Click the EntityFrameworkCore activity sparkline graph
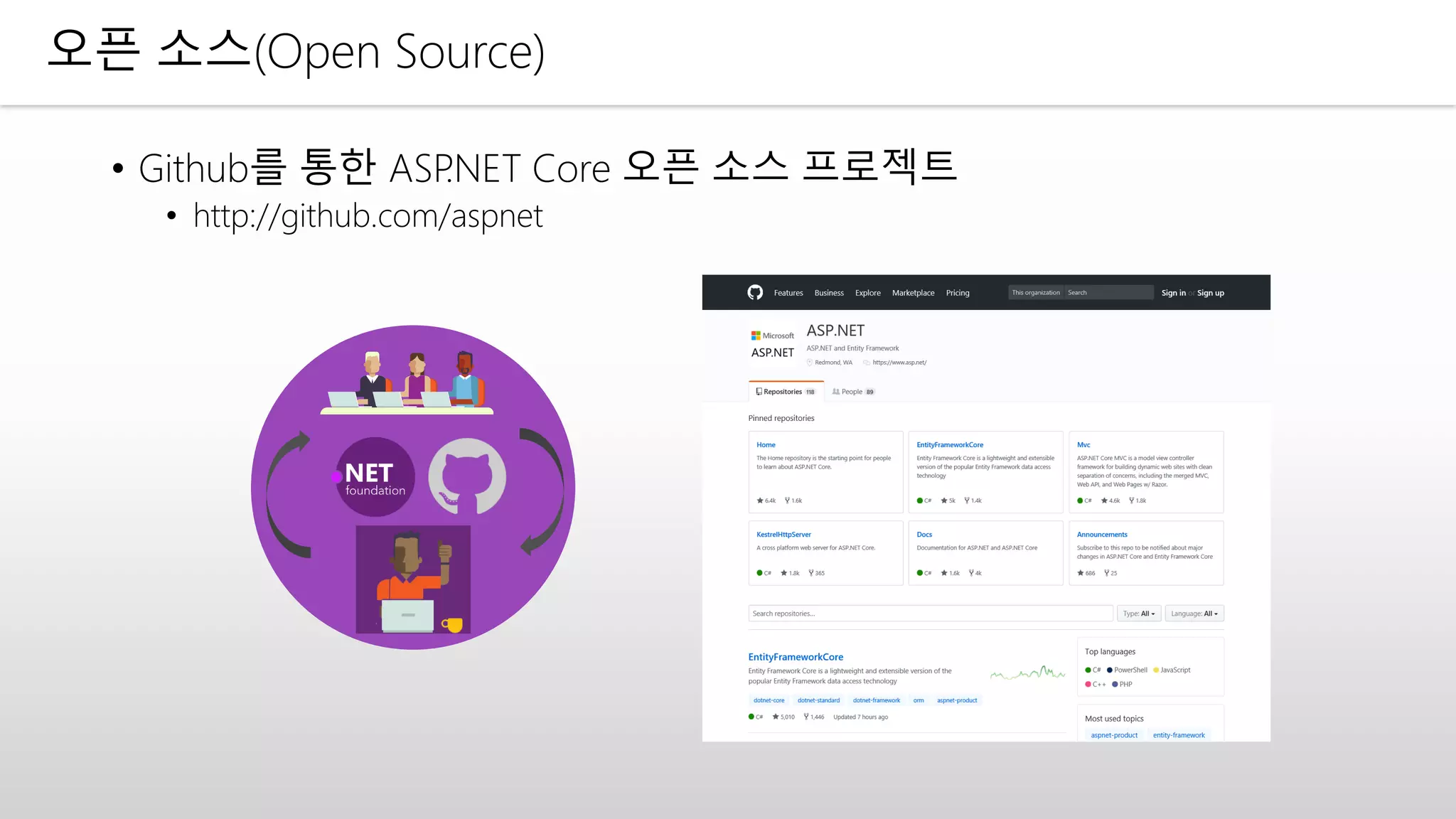 point(1027,672)
